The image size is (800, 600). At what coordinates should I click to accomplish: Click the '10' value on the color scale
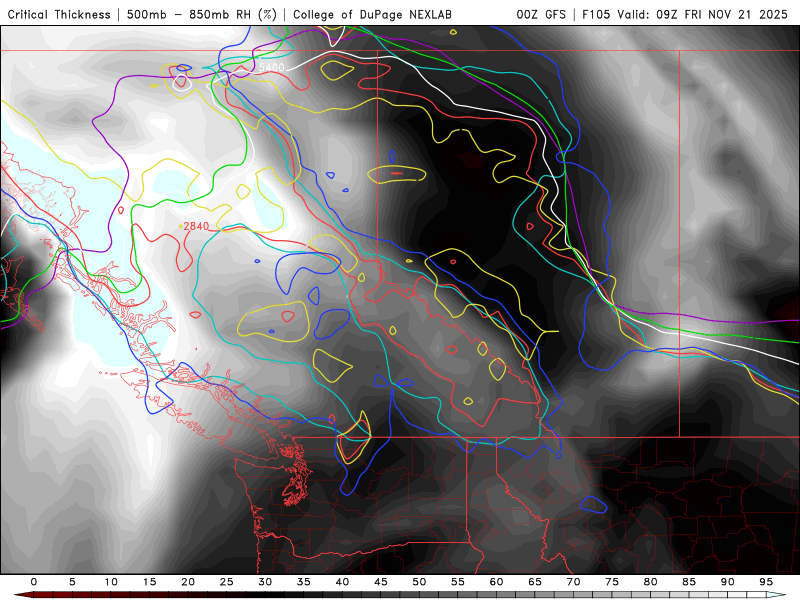[111, 582]
